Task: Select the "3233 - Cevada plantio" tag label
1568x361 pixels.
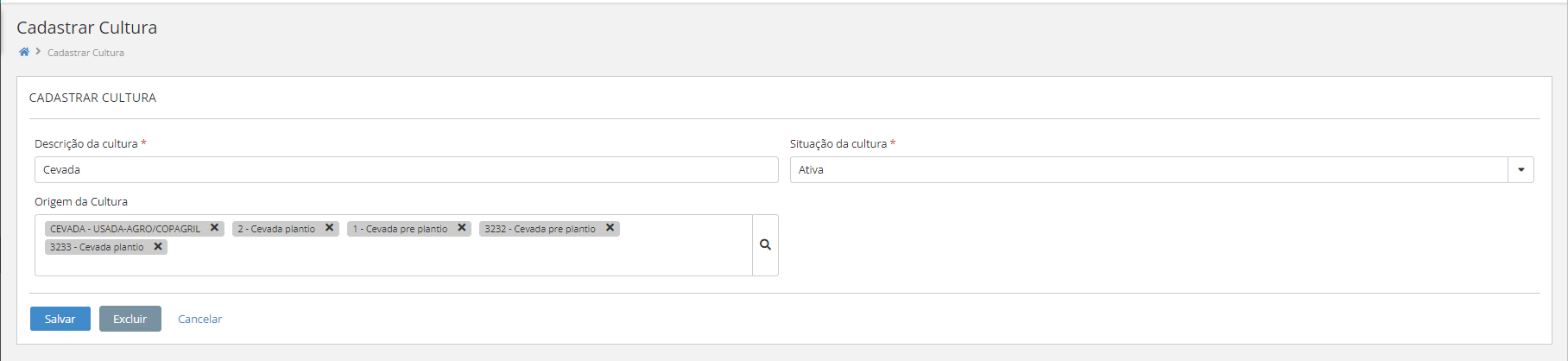Action: click(x=97, y=247)
